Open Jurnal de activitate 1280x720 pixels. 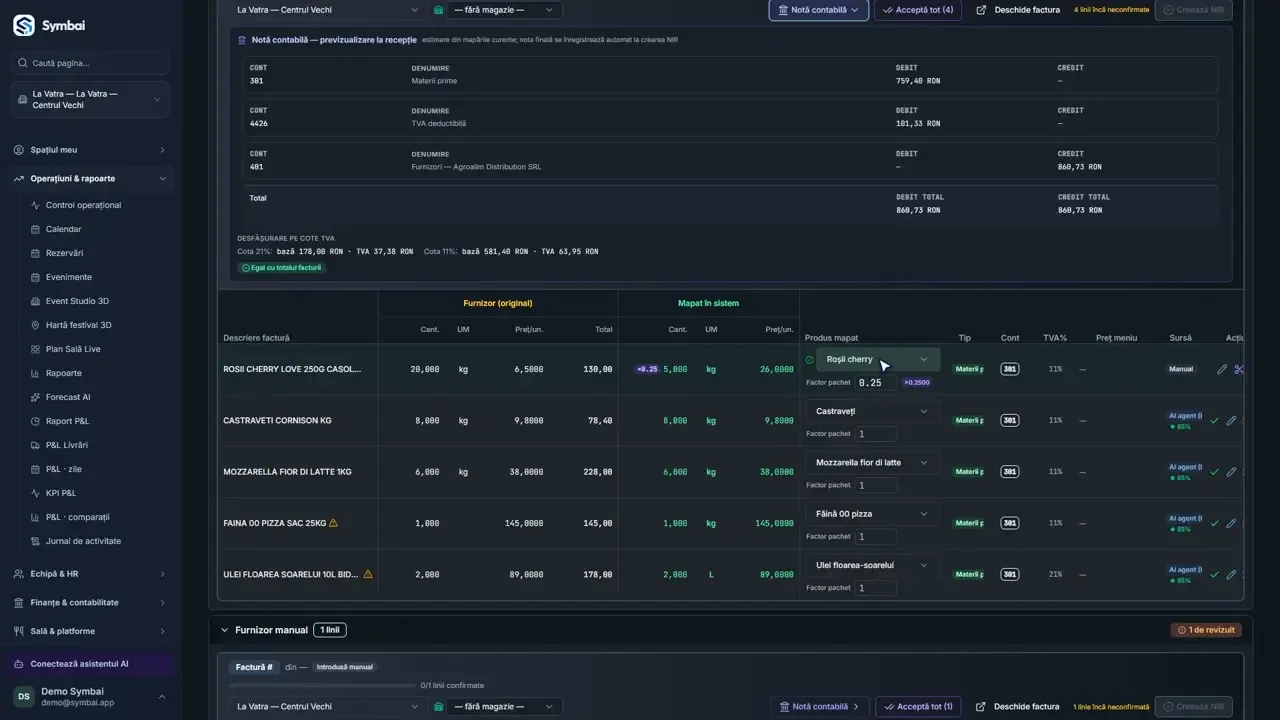[83, 541]
